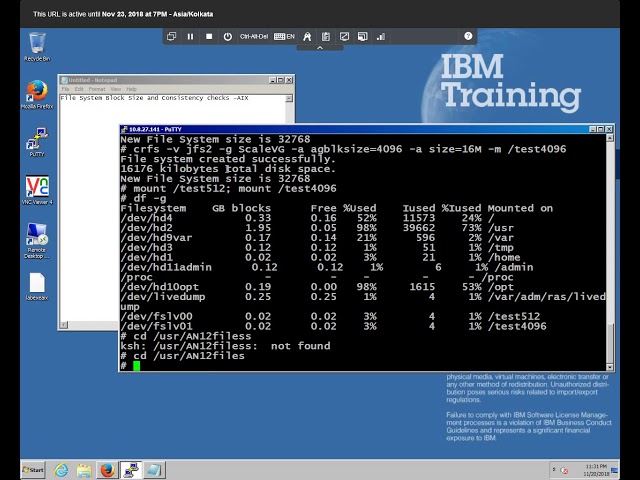Launch Internet Explorer from taskbar

(61, 470)
